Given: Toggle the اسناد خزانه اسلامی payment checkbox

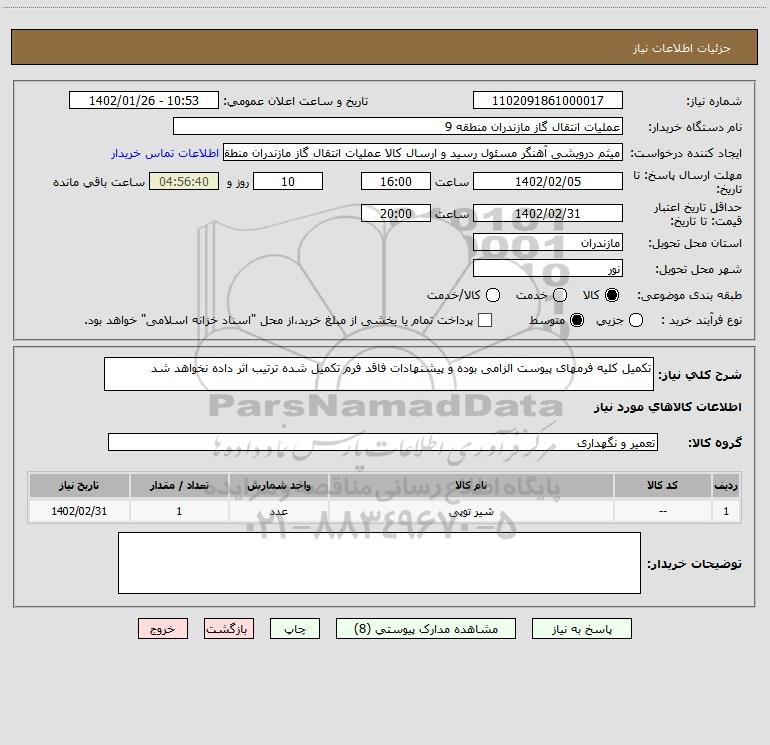Looking at the screenshot, I should [x=485, y=320].
